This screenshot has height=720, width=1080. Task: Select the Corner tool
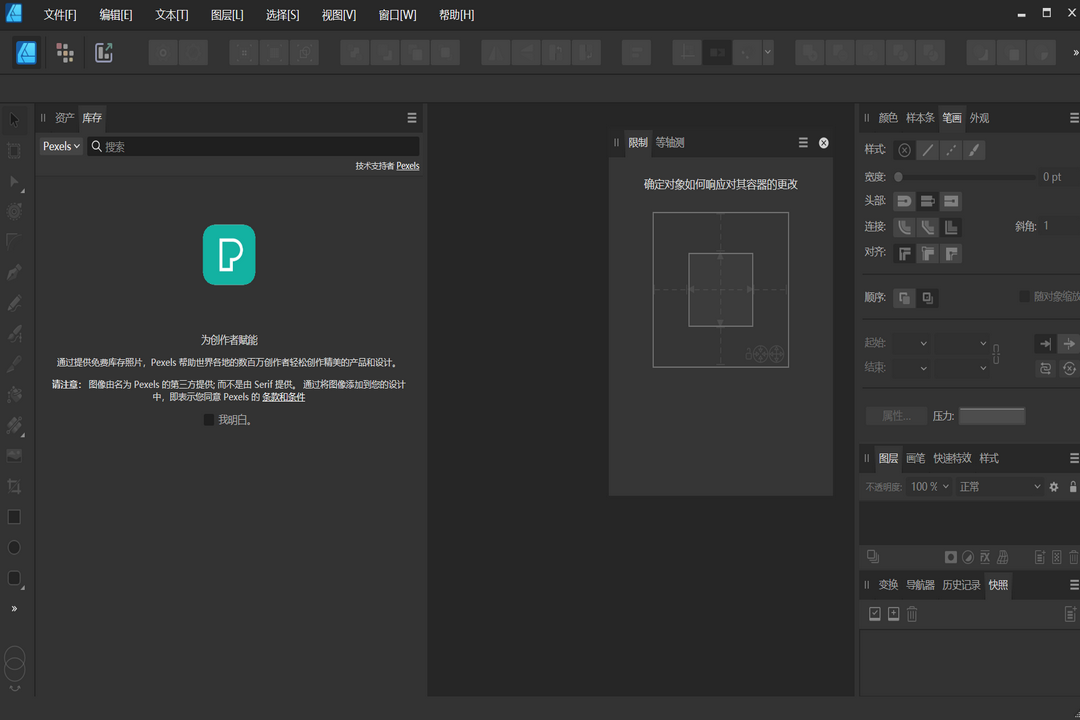(14, 241)
